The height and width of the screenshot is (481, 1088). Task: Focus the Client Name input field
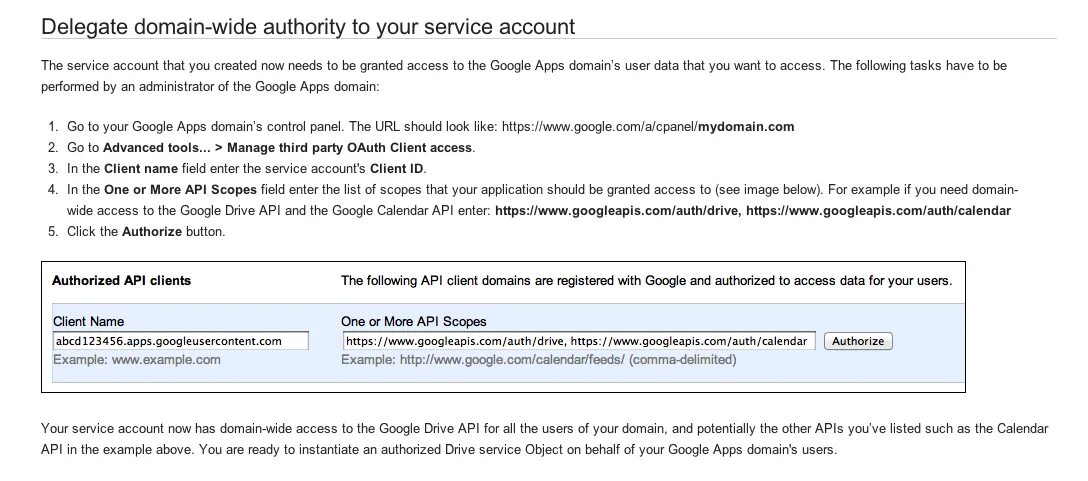pyautogui.click(x=180, y=341)
